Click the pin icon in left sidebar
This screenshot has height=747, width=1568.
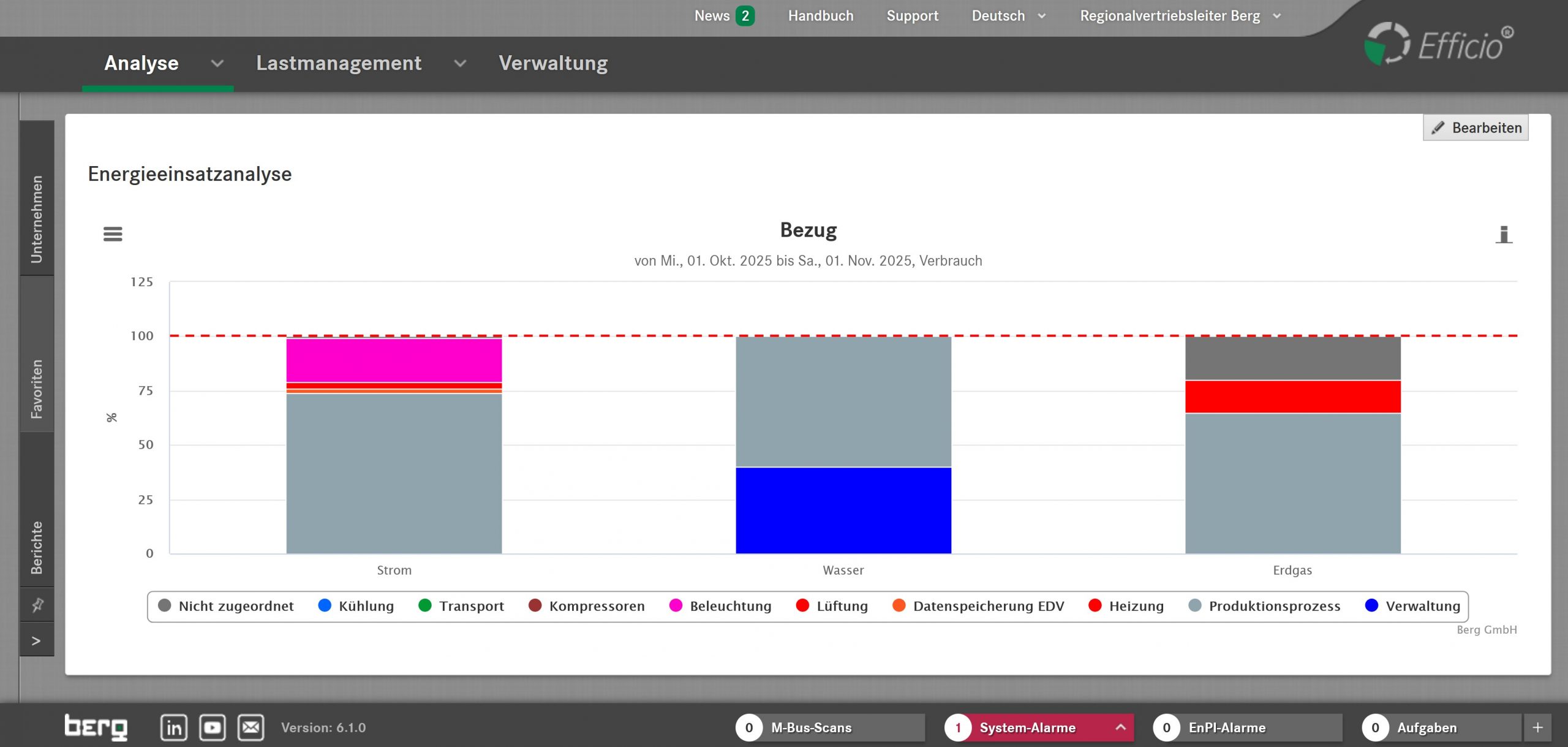click(x=37, y=605)
